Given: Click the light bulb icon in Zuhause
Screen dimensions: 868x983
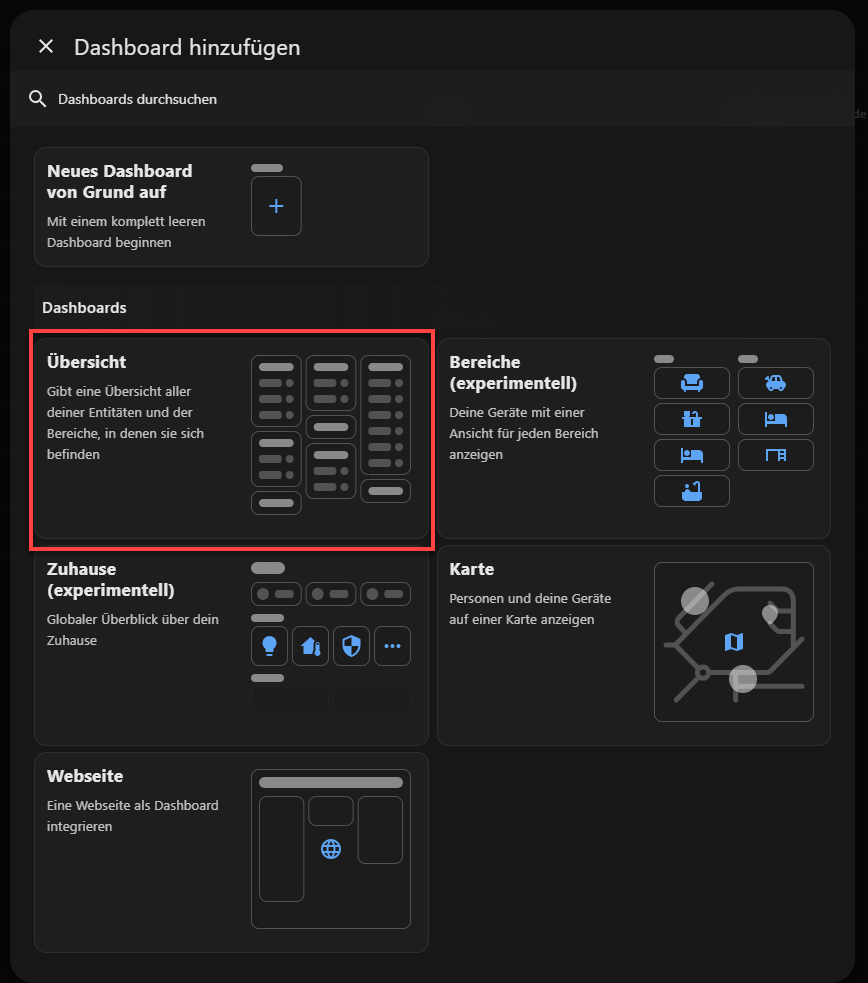Looking at the screenshot, I should tap(269, 647).
